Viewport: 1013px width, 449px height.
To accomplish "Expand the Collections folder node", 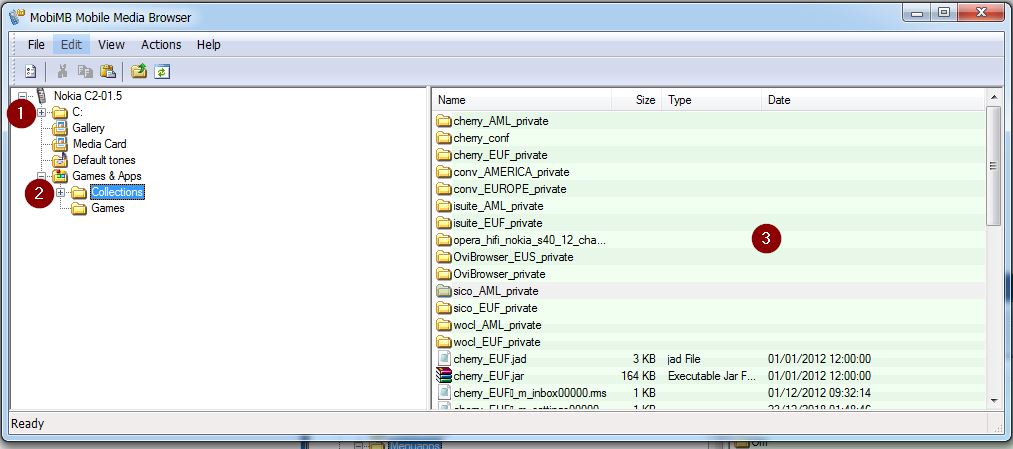I will click(x=61, y=193).
